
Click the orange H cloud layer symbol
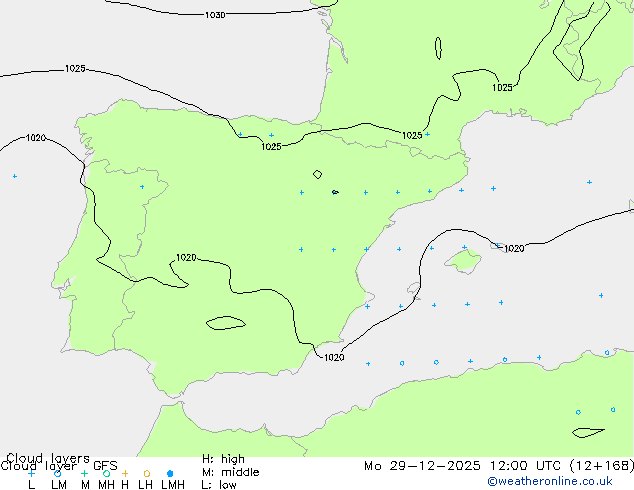(x=125, y=473)
